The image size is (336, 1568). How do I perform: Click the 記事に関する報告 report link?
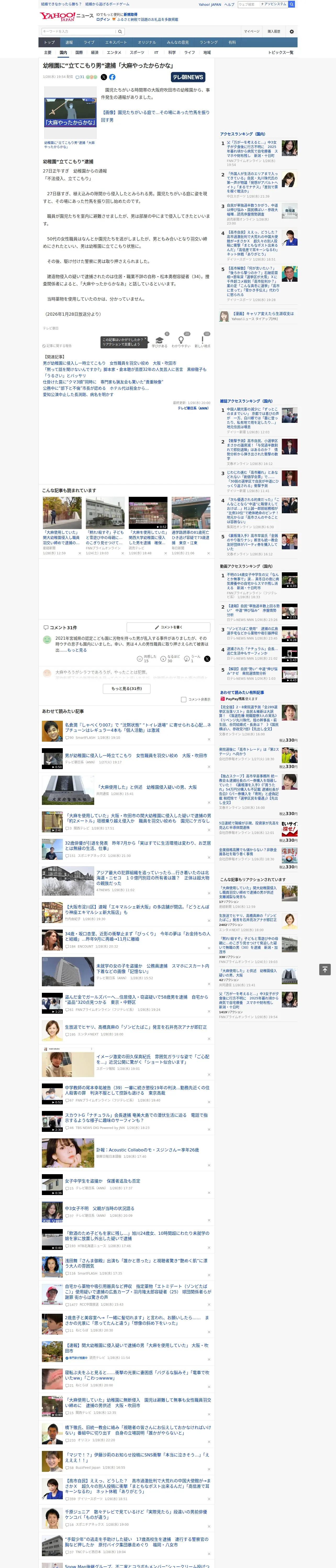pos(57,346)
